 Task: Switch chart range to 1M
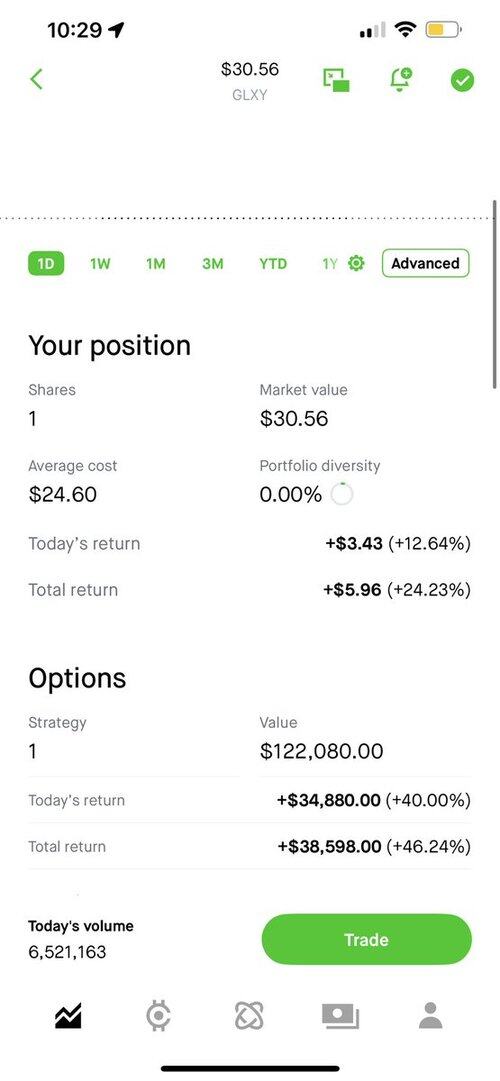(x=156, y=263)
